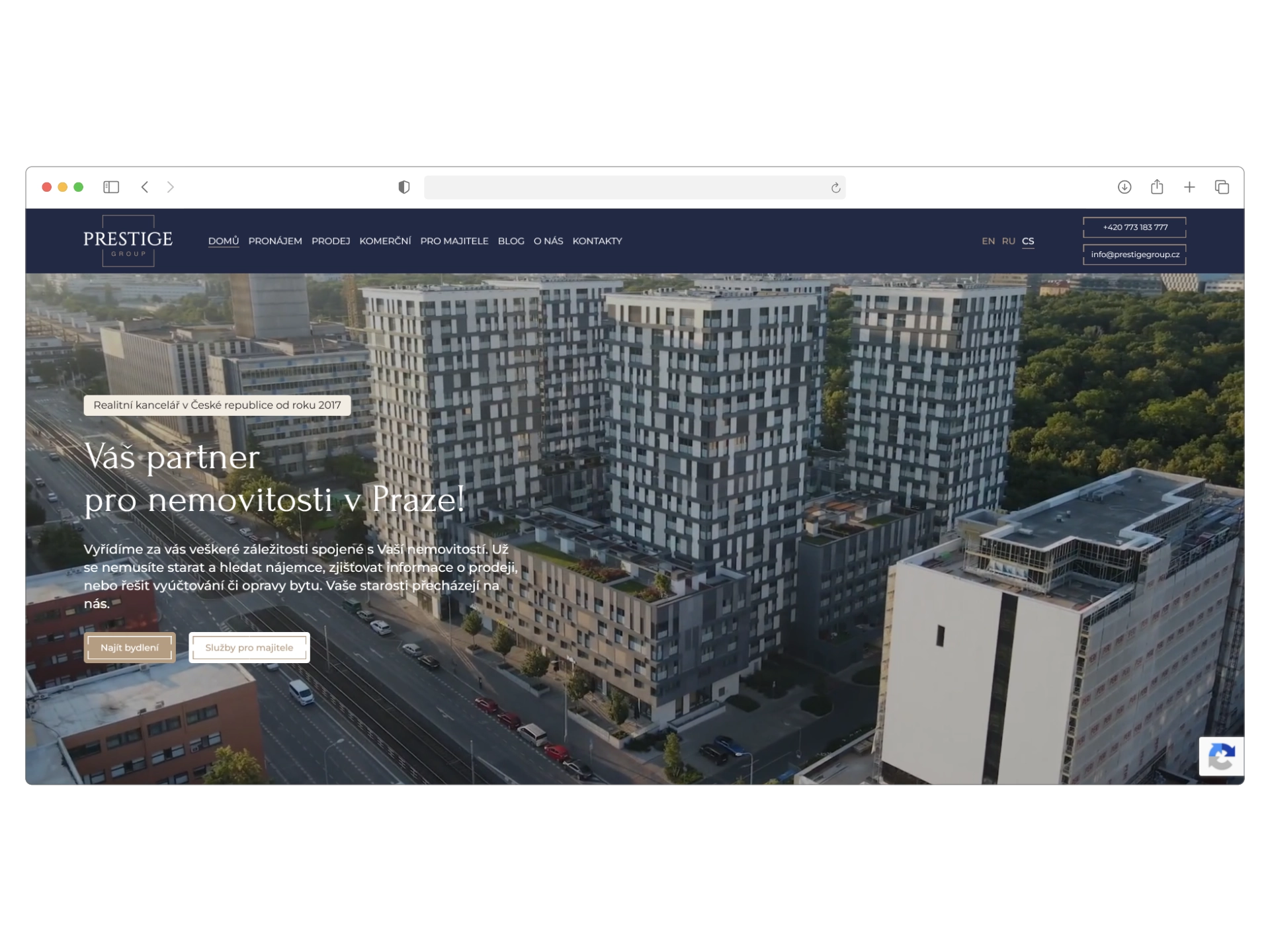Click the 'Realitní kancelář v České republice' badge
Screen dimensions: 1270x952
click(x=217, y=405)
